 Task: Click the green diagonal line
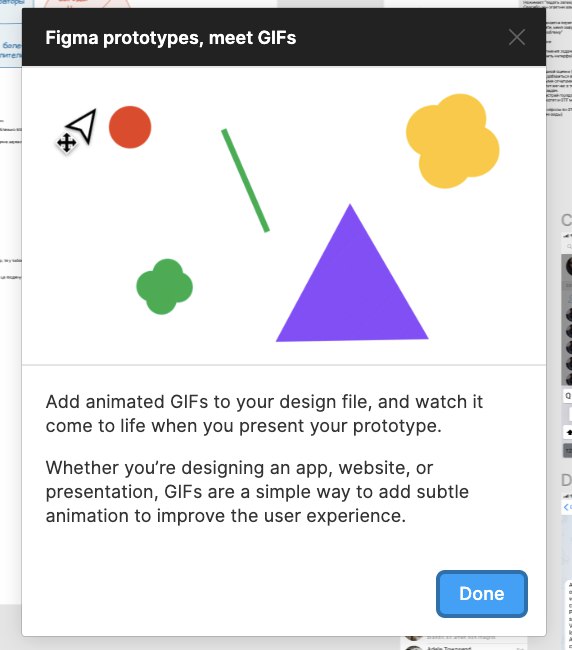[x=245, y=180]
